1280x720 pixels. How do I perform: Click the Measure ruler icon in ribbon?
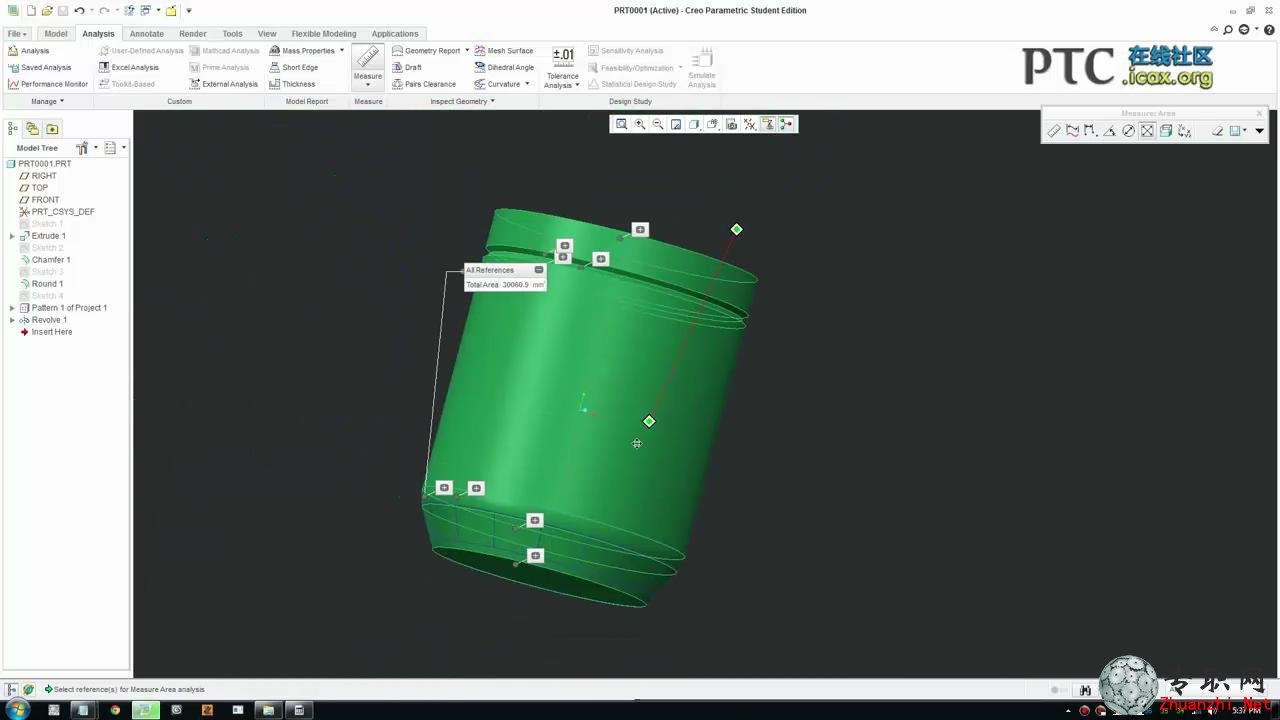(368, 58)
